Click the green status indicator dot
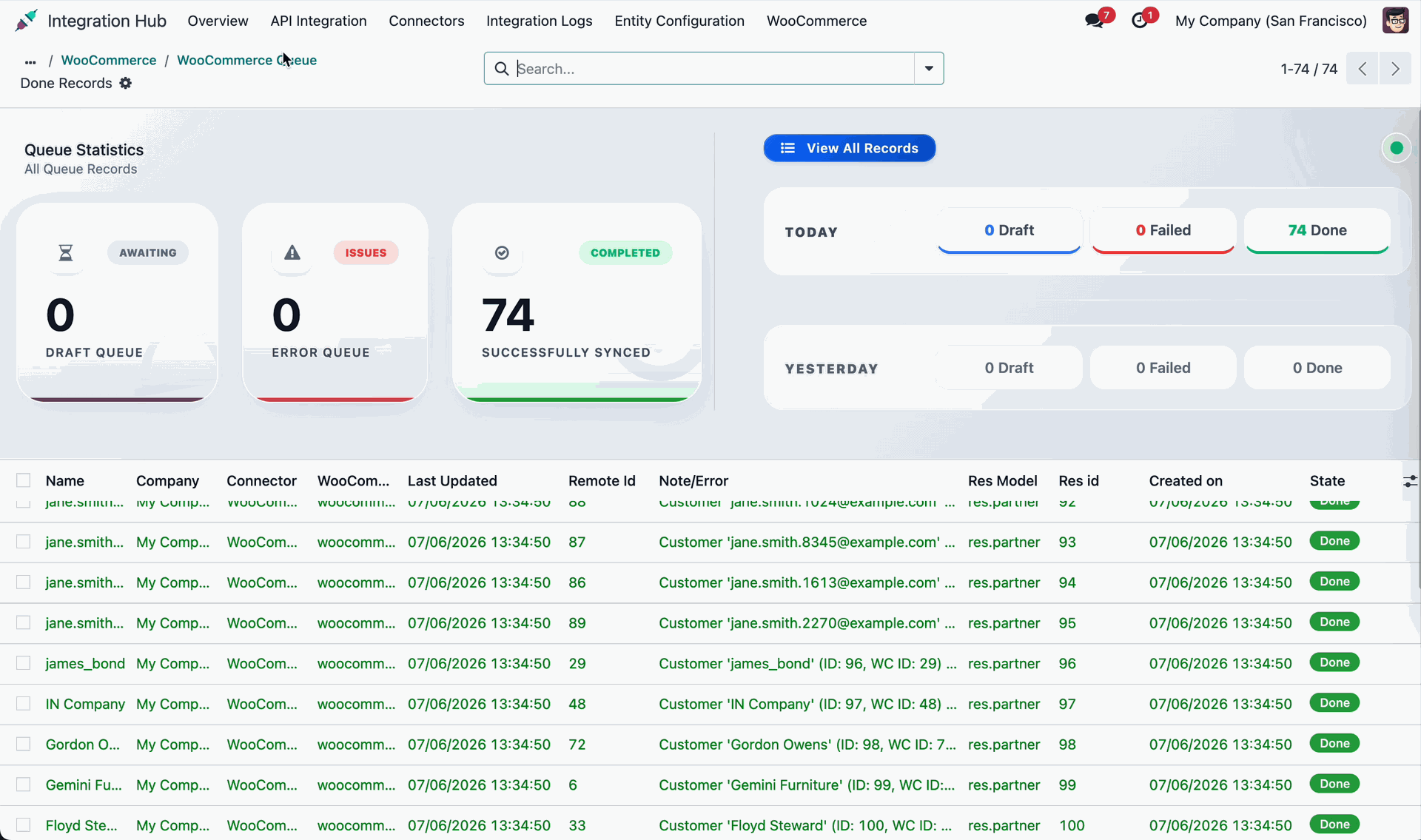 1397,148
